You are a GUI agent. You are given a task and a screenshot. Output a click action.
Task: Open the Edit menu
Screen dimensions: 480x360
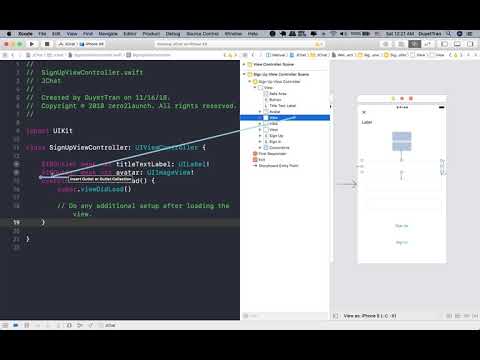pyautogui.click(x=56, y=34)
